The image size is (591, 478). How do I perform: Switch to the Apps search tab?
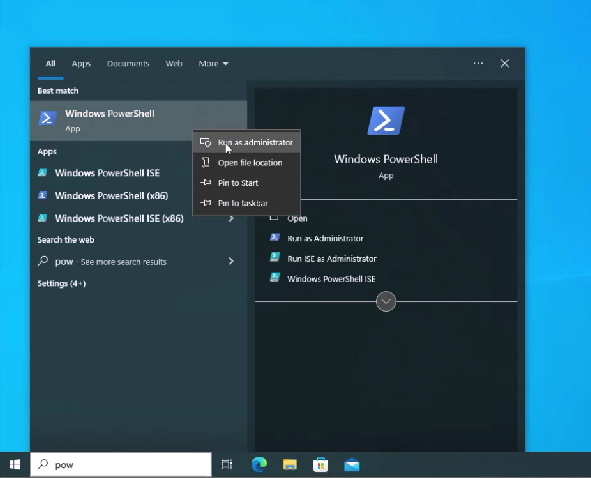click(x=81, y=64)
